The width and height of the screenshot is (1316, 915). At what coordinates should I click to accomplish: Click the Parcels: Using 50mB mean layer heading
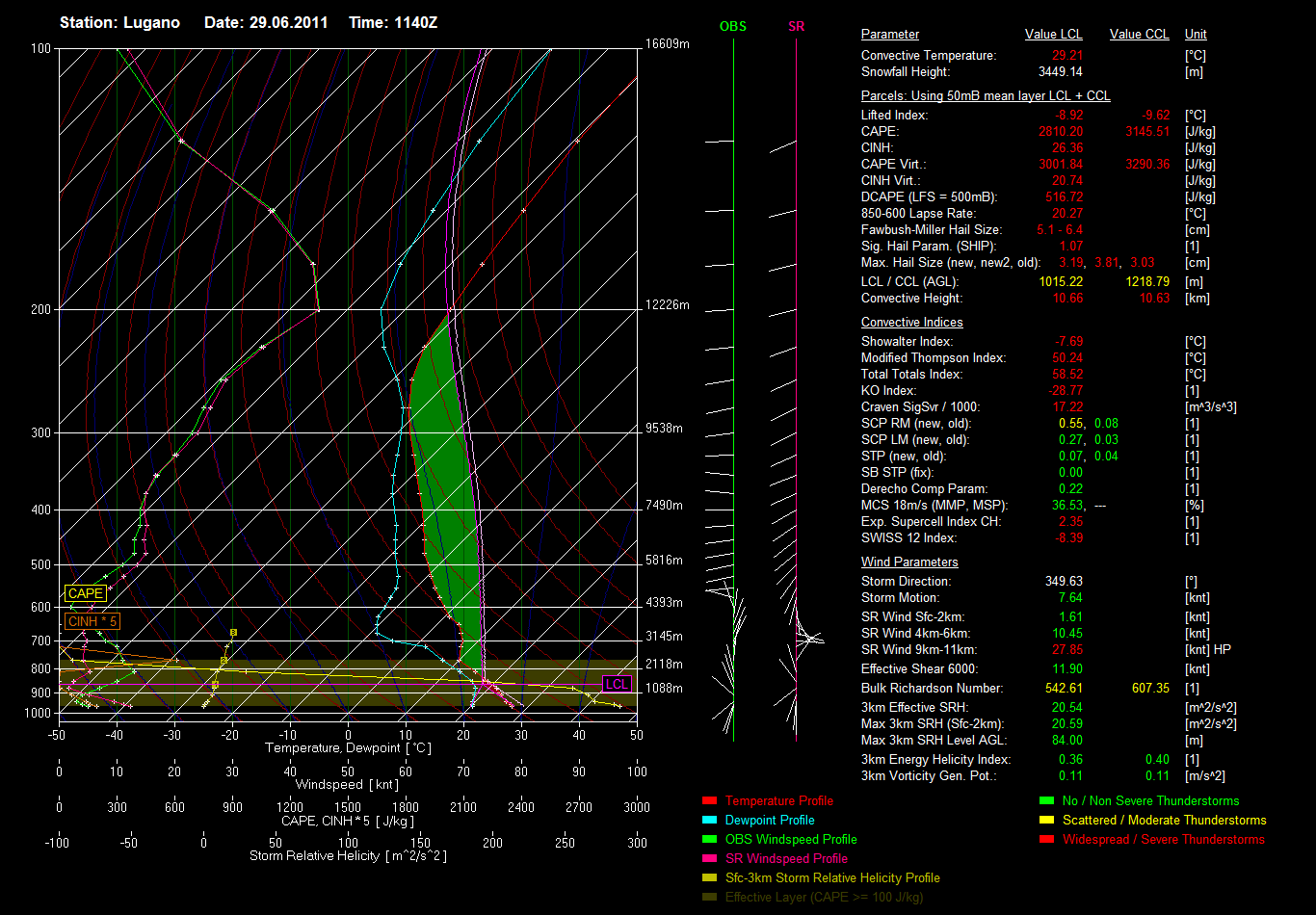pyautogui.click(x=985, y=96)
